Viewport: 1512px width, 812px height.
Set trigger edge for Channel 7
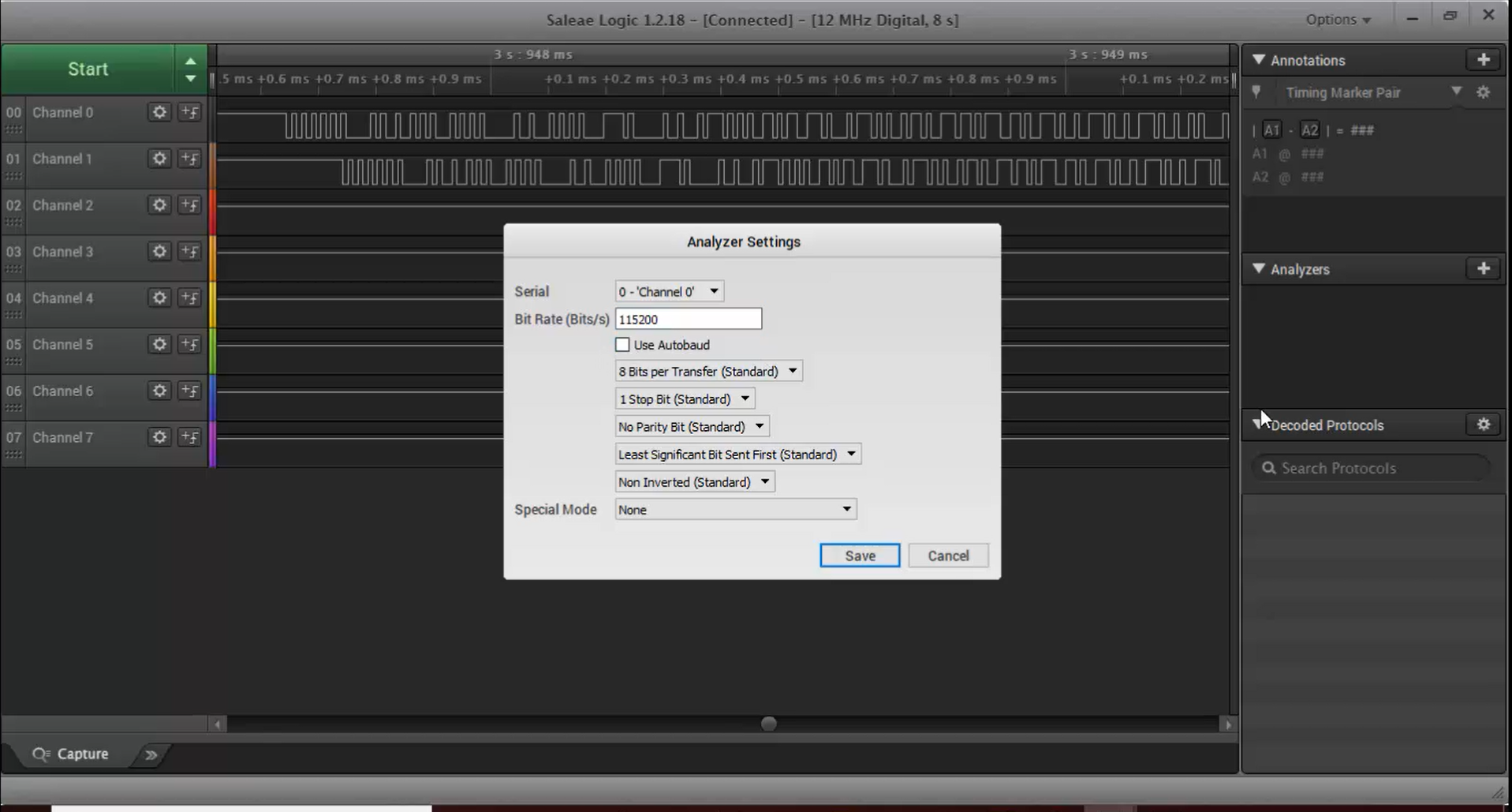(189, 437)
